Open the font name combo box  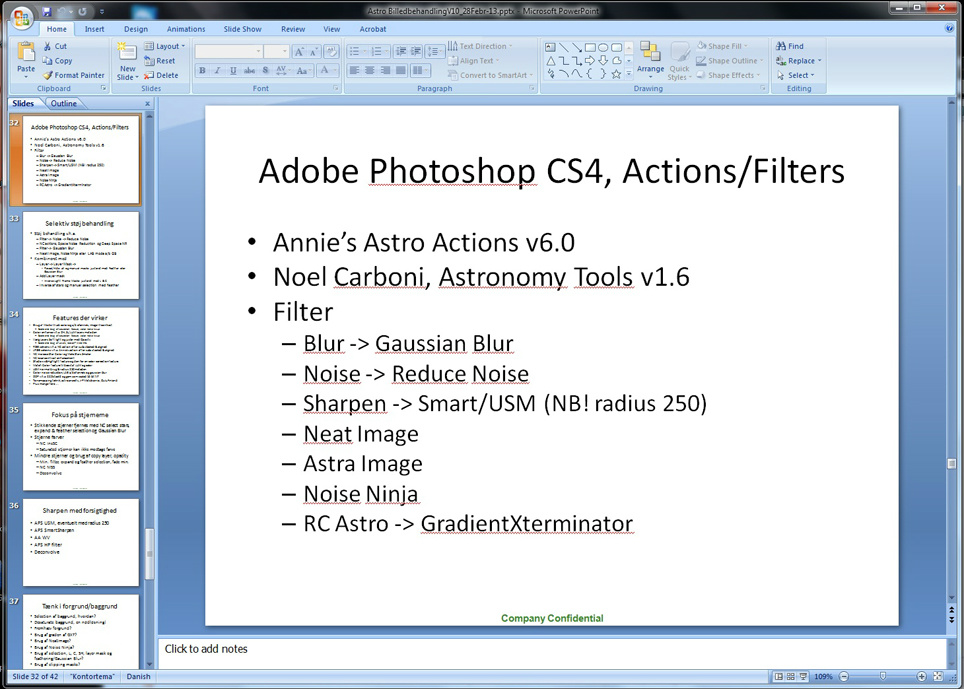(229, 52)
